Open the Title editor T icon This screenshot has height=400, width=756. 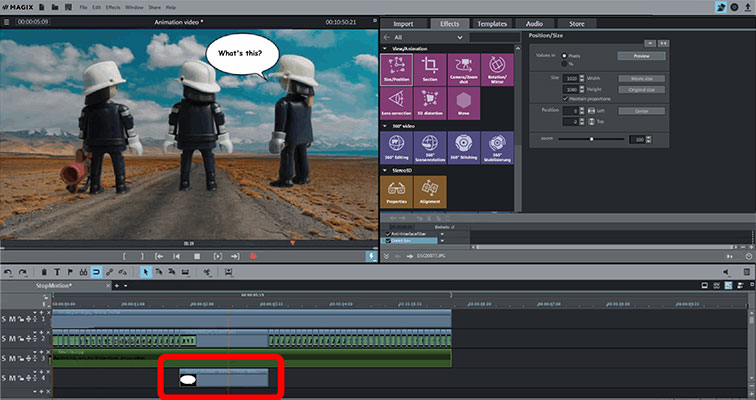click(57, 272)
